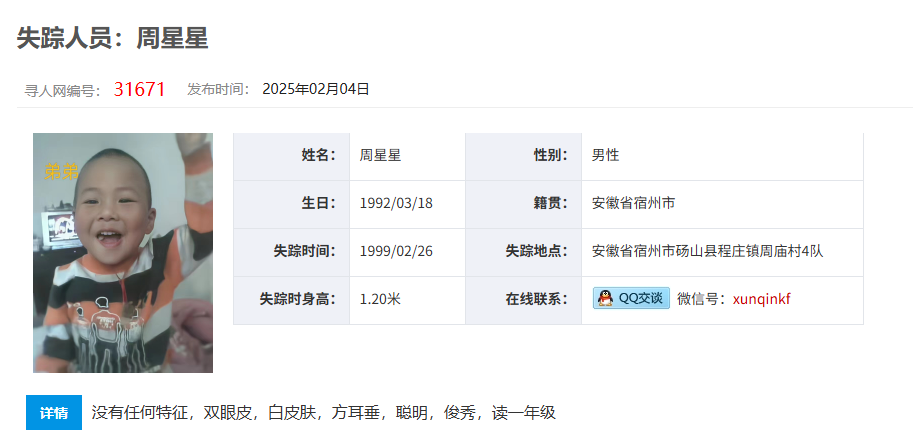The width and height of the screenshot is (913, 448).
Task: Click the missing date 1999/02/26
Action: (396, 251)
